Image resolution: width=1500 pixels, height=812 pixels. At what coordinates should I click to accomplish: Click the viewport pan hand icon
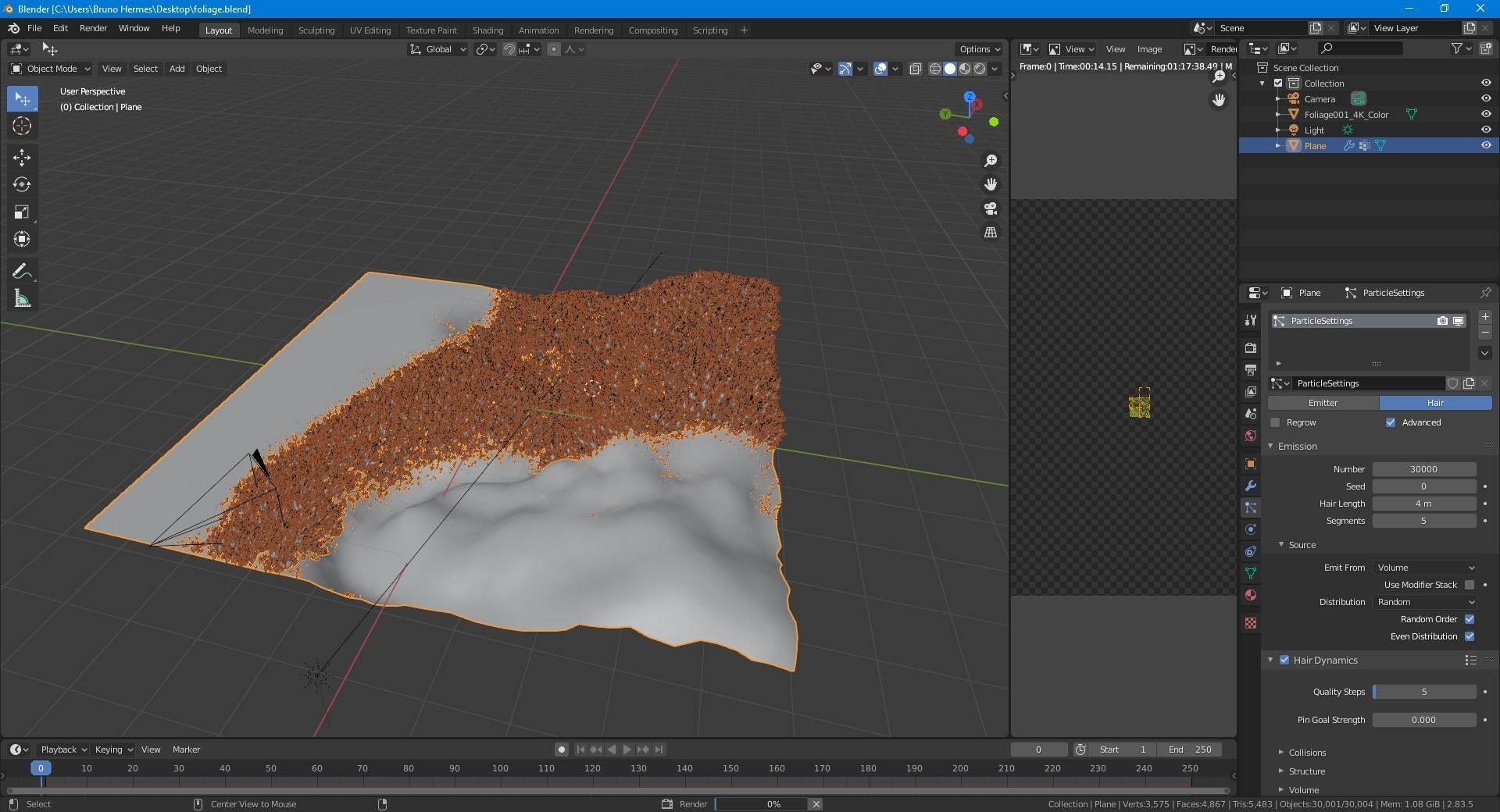pos(991,184)
